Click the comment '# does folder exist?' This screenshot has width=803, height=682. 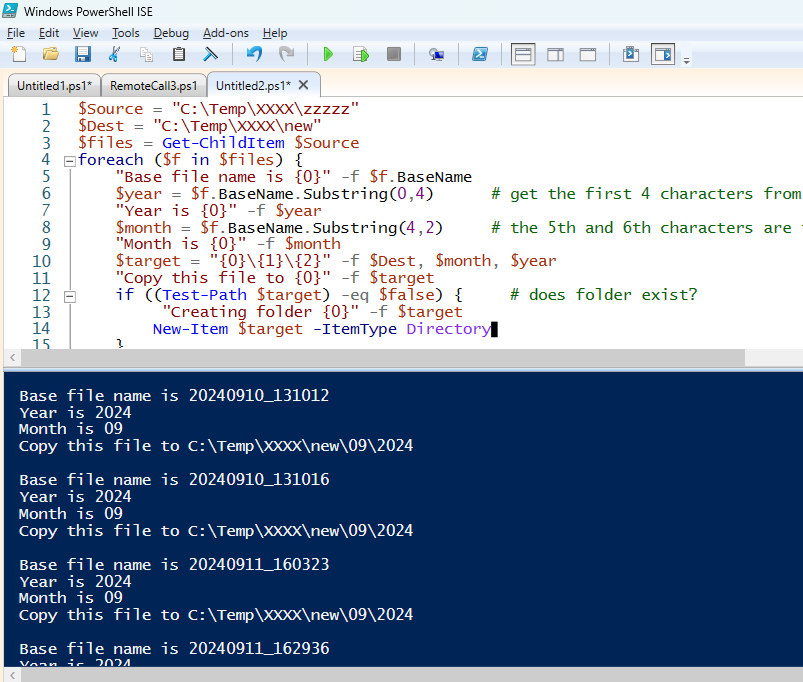click(604, 295)
